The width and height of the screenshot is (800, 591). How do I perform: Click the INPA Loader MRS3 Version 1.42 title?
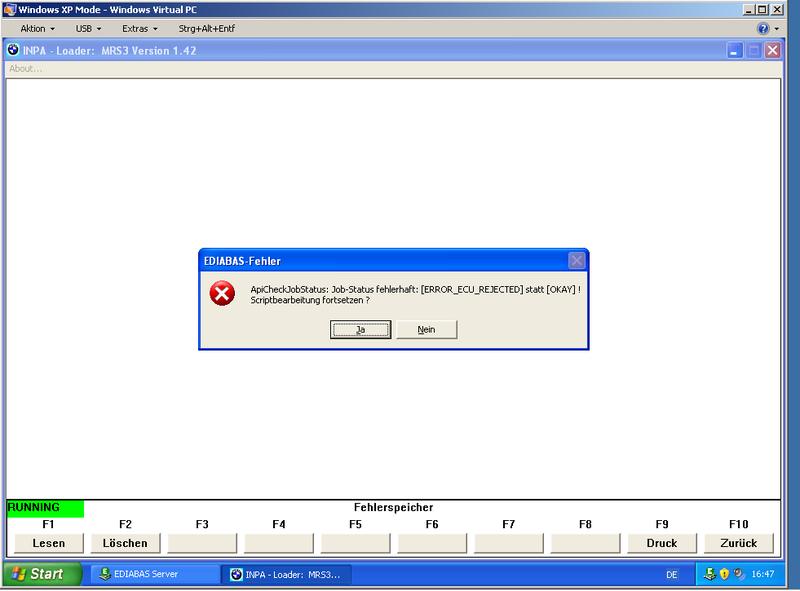coord(109,51)
